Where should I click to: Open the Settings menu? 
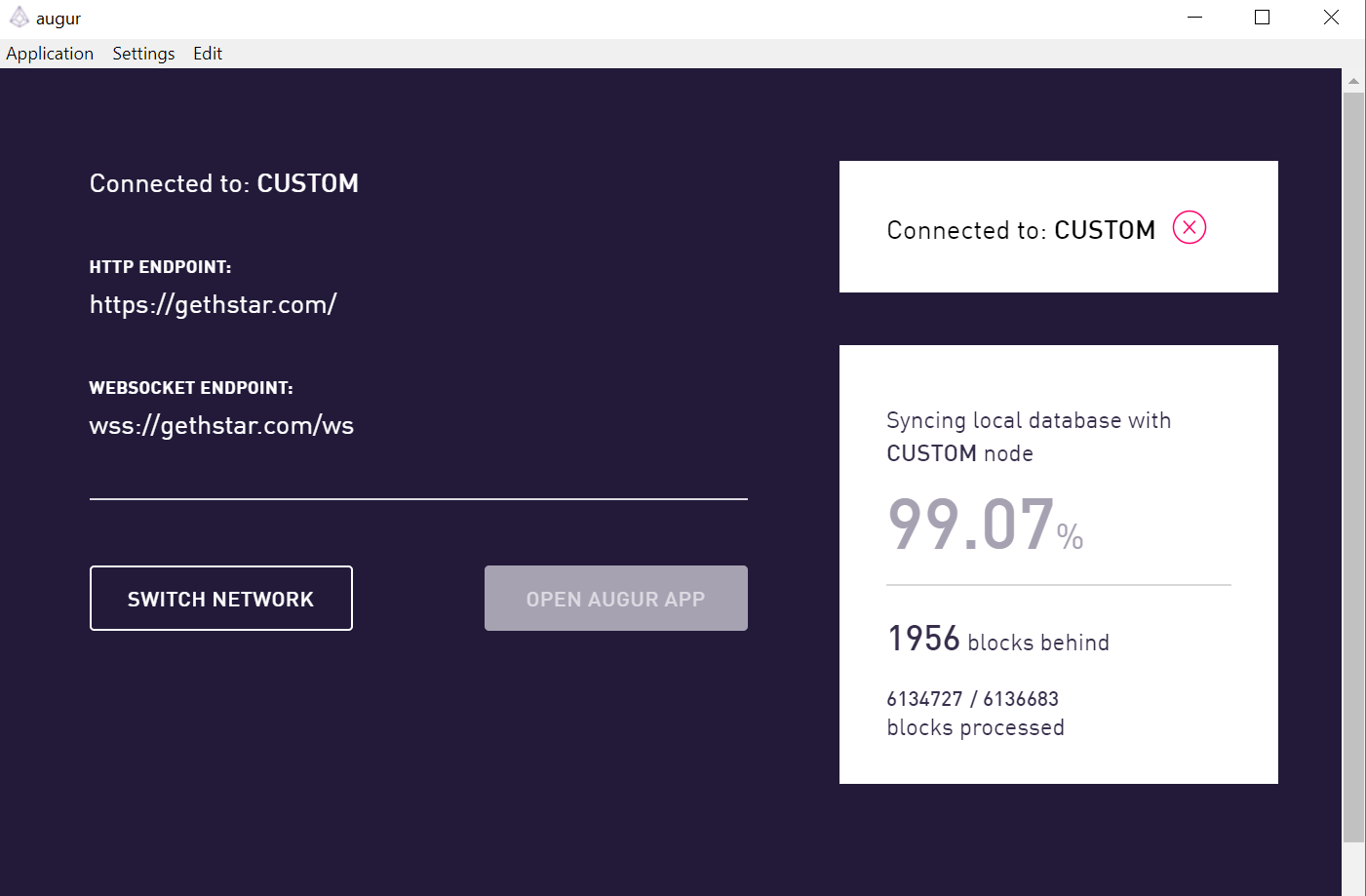point(143,54)
